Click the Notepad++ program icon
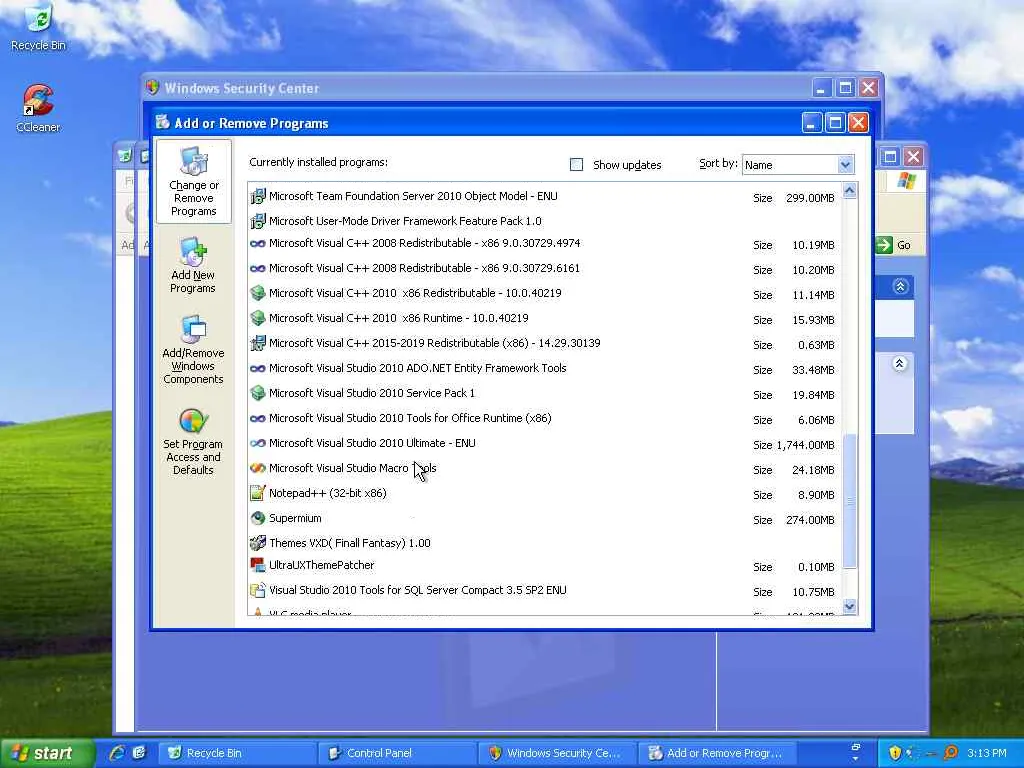Viewport: 1024px width, 768px height. coord(258,493)
